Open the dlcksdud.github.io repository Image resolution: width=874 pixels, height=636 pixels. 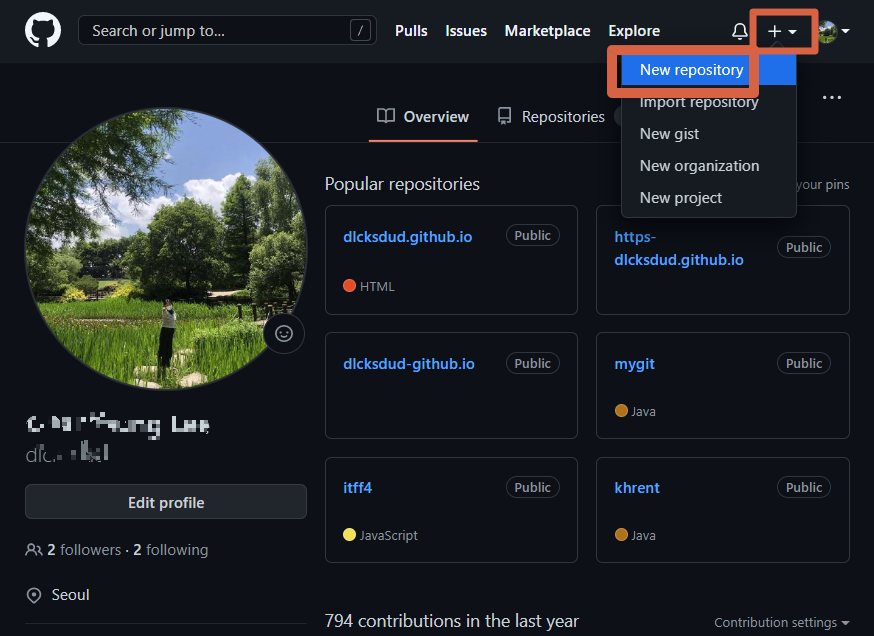pyautogui.click(x=407, y=237)
